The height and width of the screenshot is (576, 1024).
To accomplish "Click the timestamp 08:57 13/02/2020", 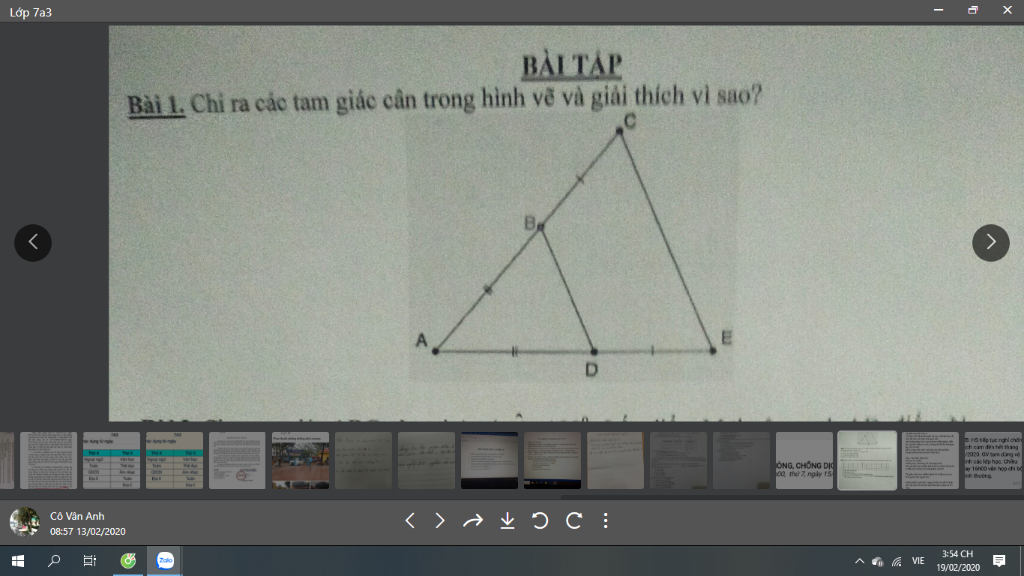I will 88,532.
